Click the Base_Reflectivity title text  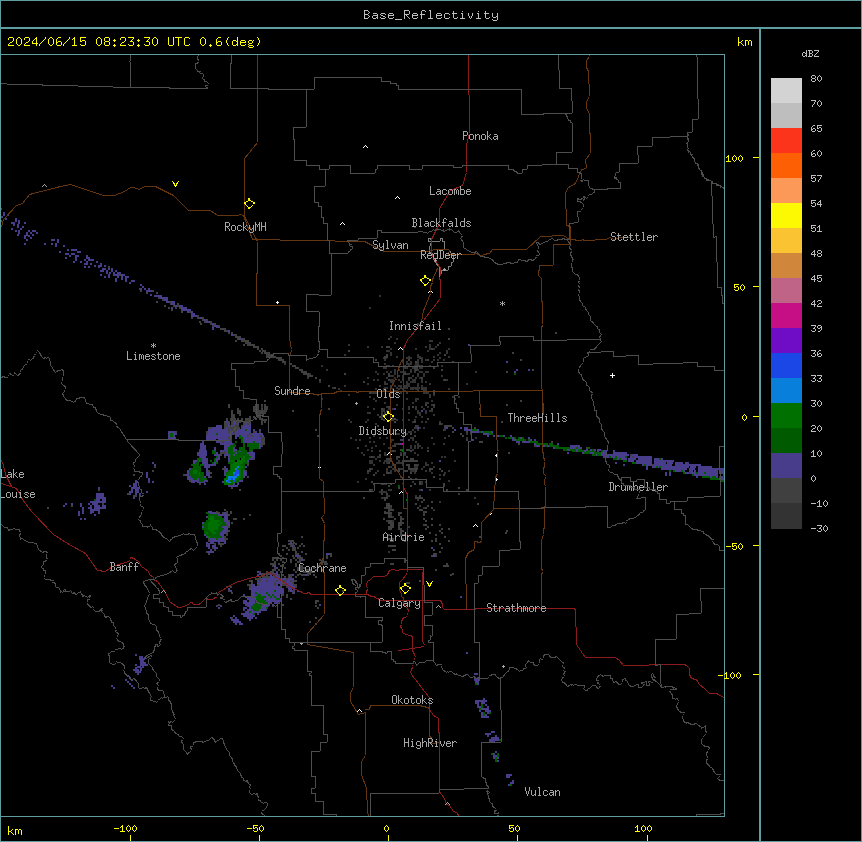(431, 15)
